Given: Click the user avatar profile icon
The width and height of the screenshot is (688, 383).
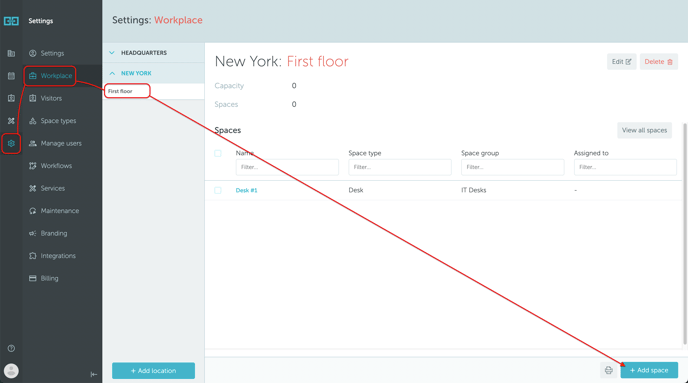Looking at the screenshot, I should [x=11, y=371].
